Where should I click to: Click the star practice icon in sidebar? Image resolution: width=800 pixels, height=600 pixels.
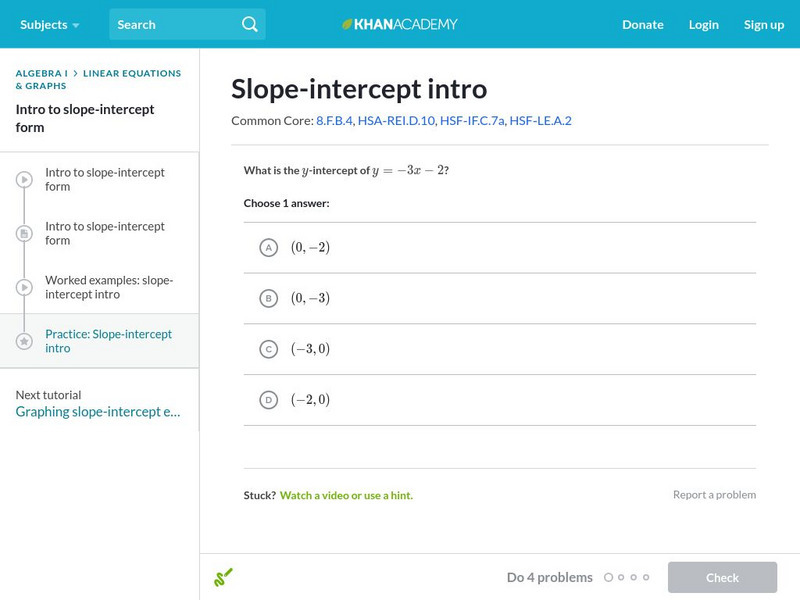[25, 341]
